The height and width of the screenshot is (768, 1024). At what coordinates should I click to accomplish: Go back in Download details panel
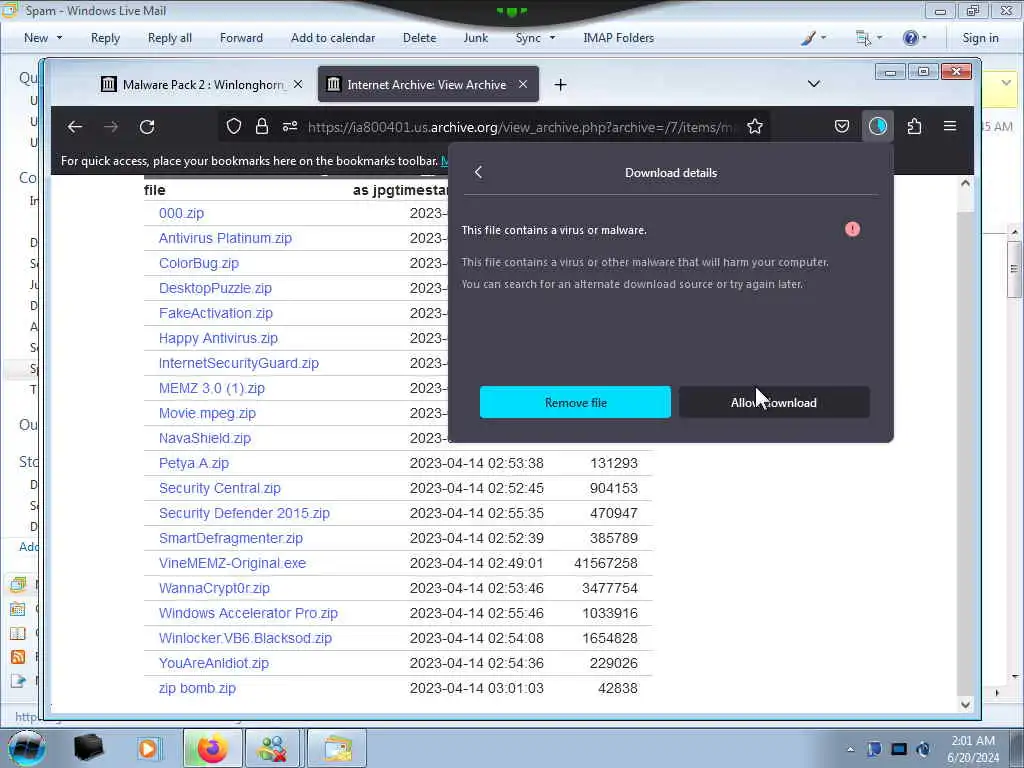(478, 172)
